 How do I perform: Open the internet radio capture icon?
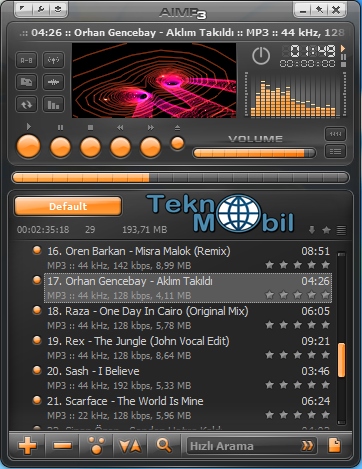point(53,61)
